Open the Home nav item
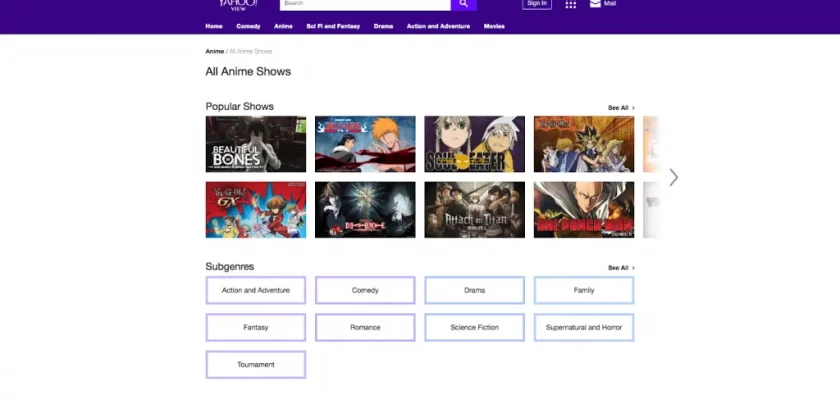 pyautogui.click(x=214, y=26)
